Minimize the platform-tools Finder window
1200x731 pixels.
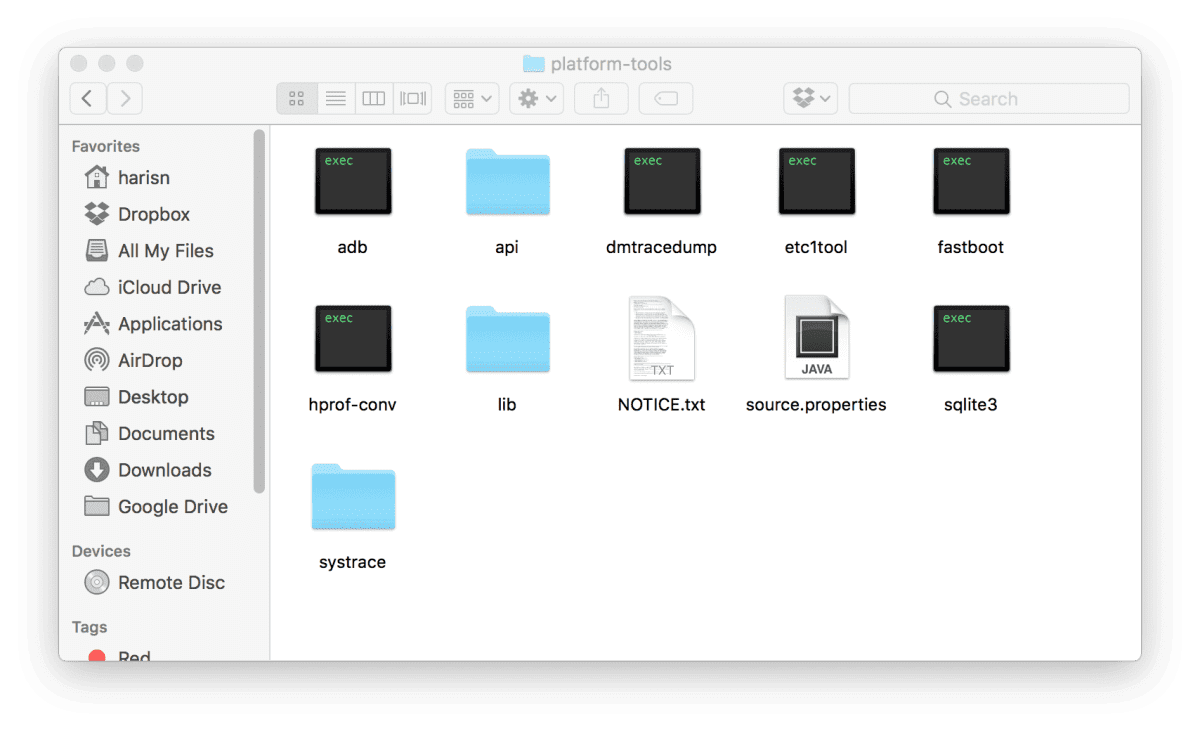click(107, 64)
